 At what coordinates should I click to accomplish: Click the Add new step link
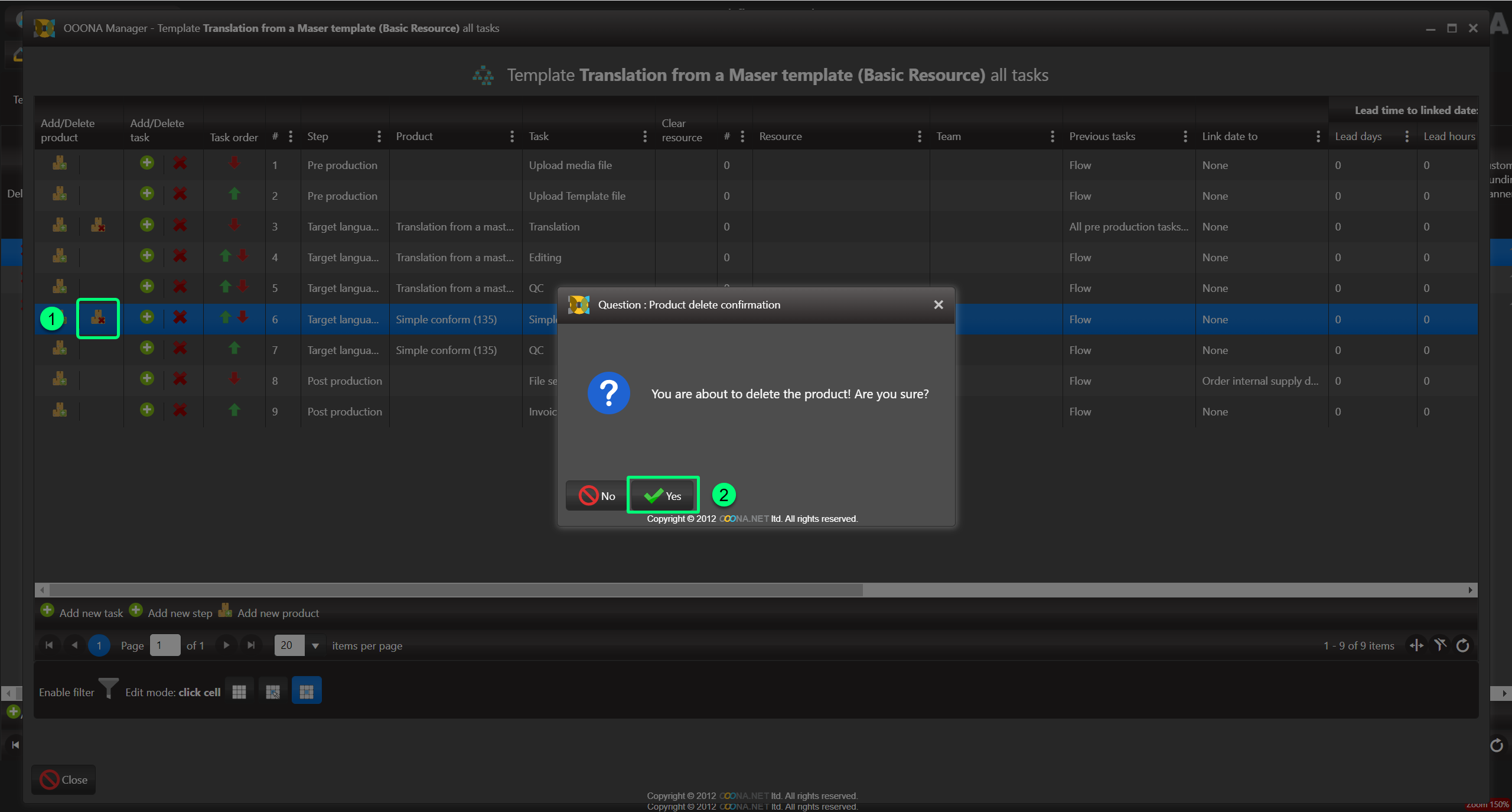179,613
